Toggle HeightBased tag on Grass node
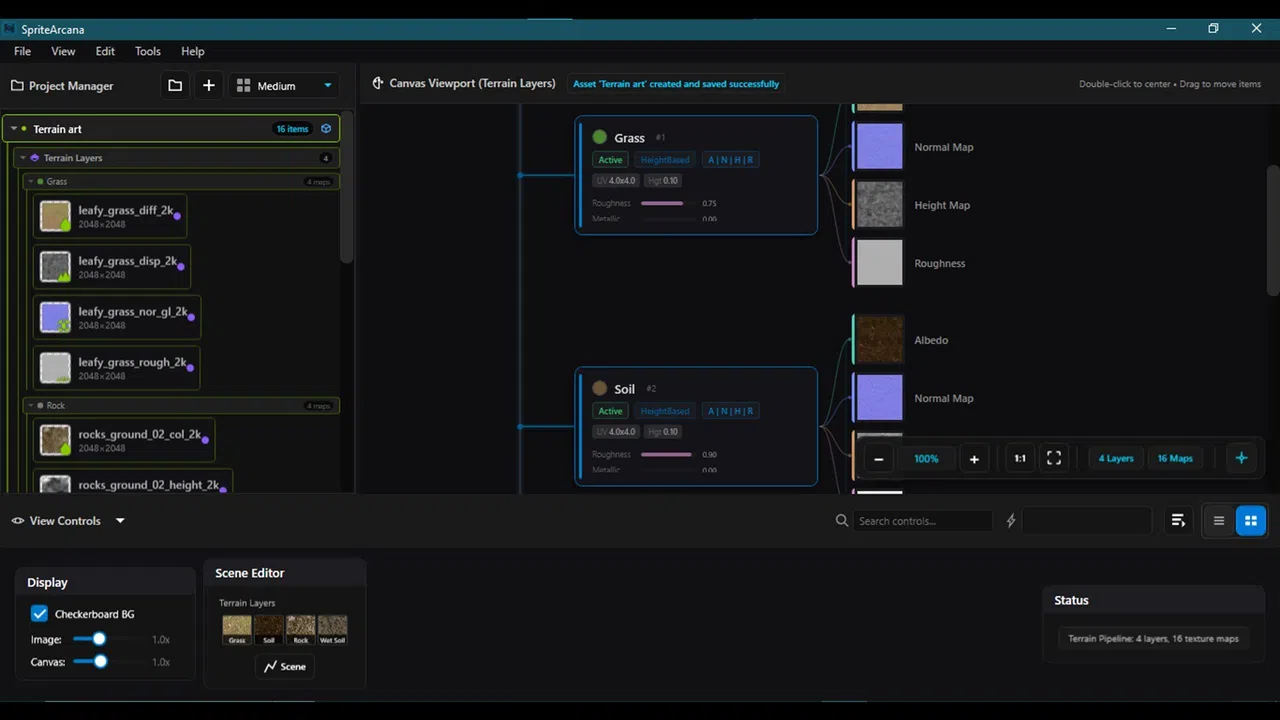 tap(665, 160)
